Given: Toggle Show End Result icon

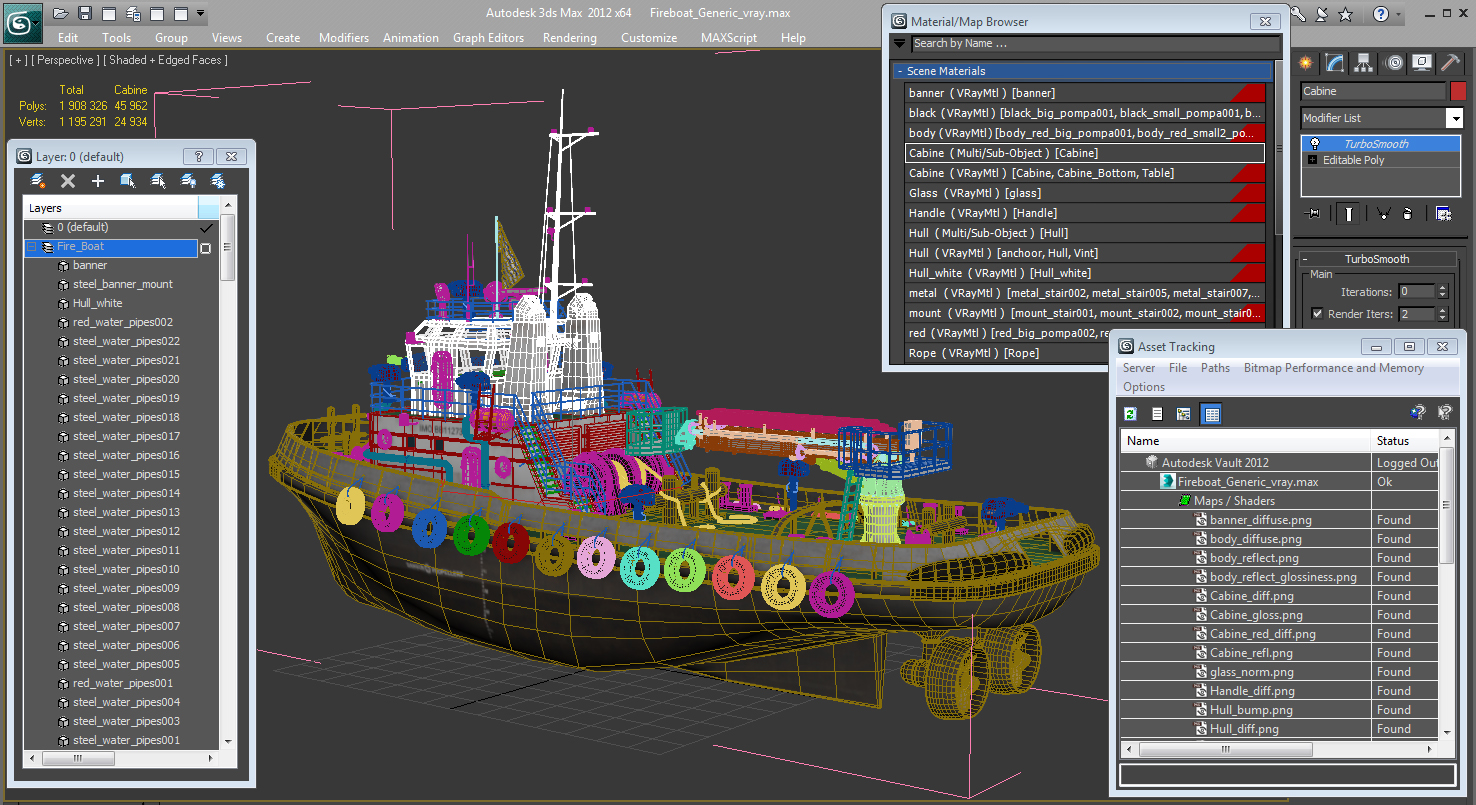Looking at the screenshot, I should tap(1349, 213).
